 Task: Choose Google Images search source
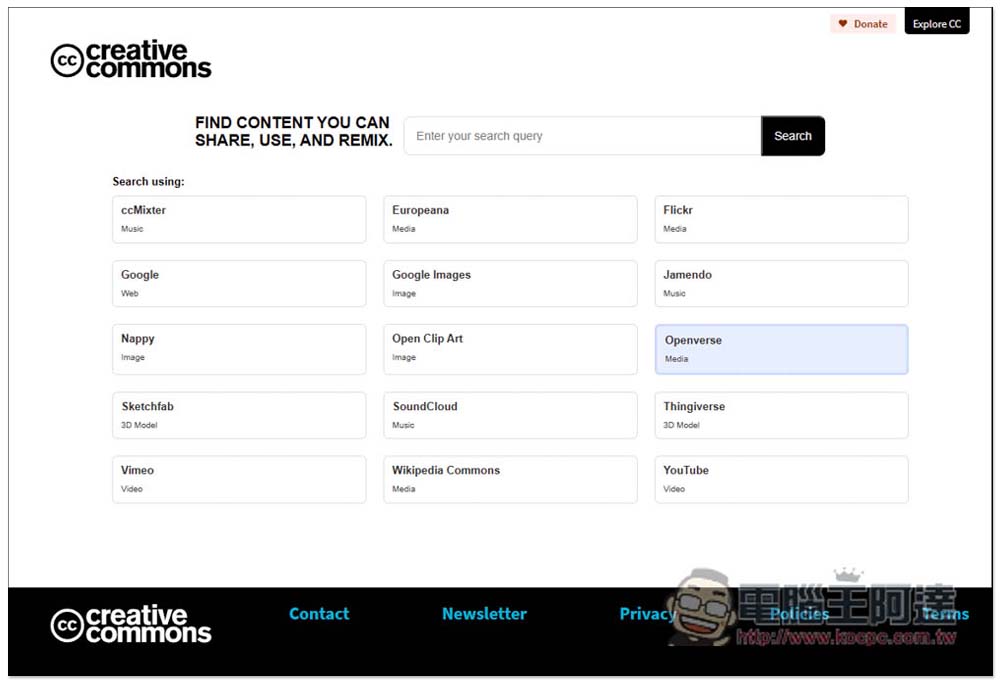point(510,283)
